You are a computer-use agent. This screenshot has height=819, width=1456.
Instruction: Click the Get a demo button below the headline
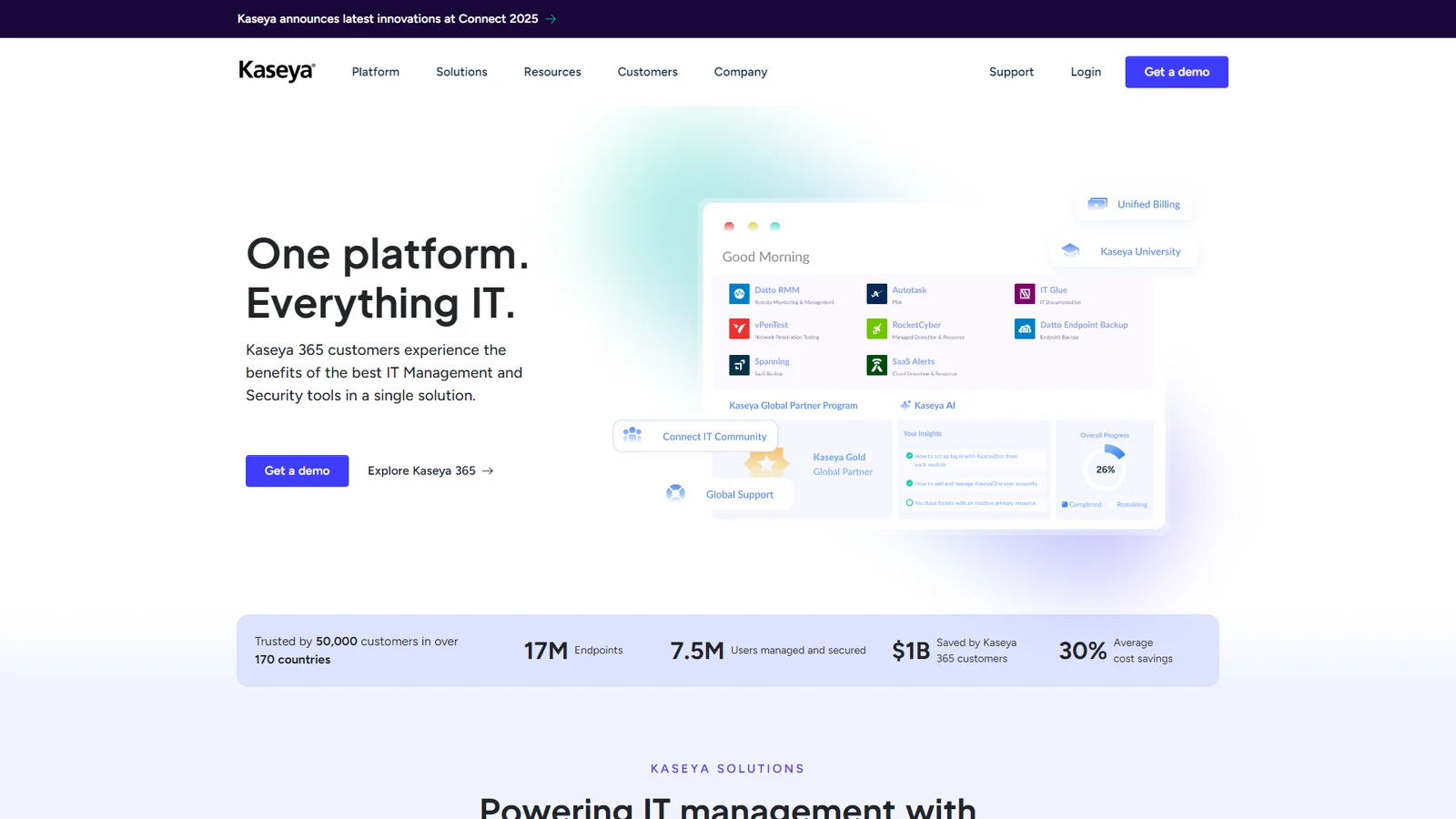tap(298, 470)
